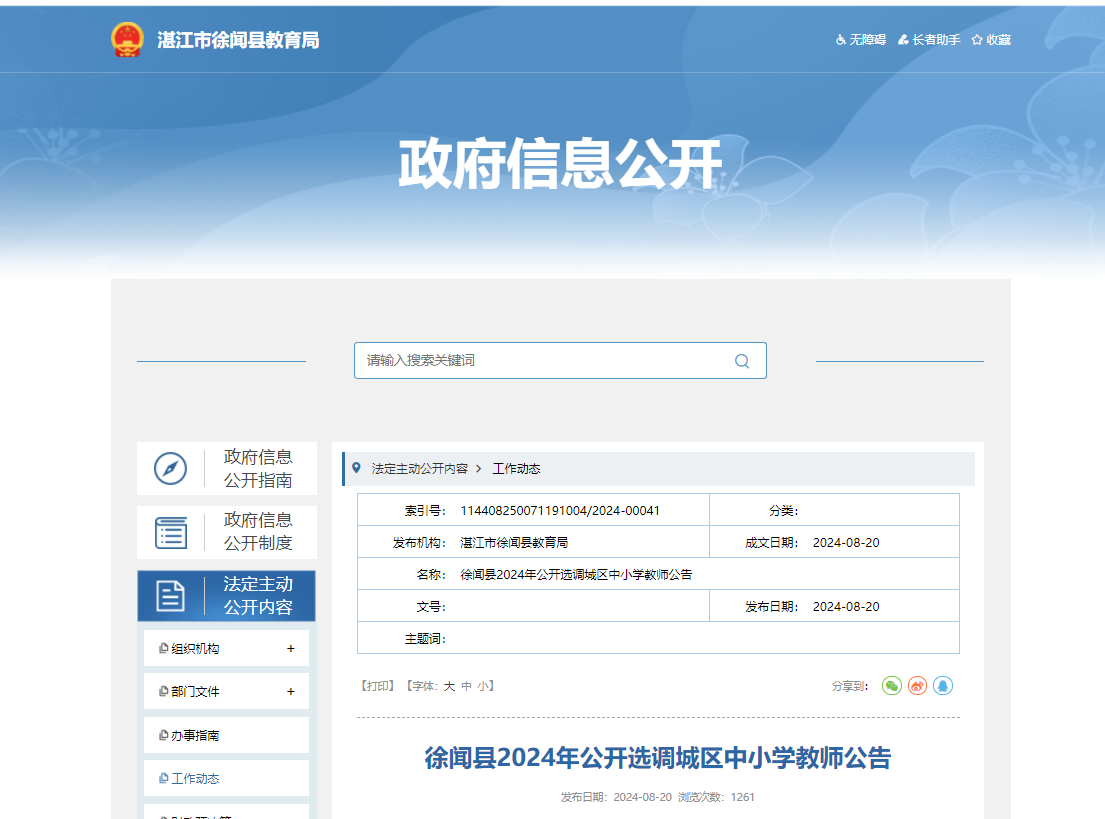Go to 工作动态 in breadcrumb
Screen dimensions: 1105x819
[x=517, y=469]
